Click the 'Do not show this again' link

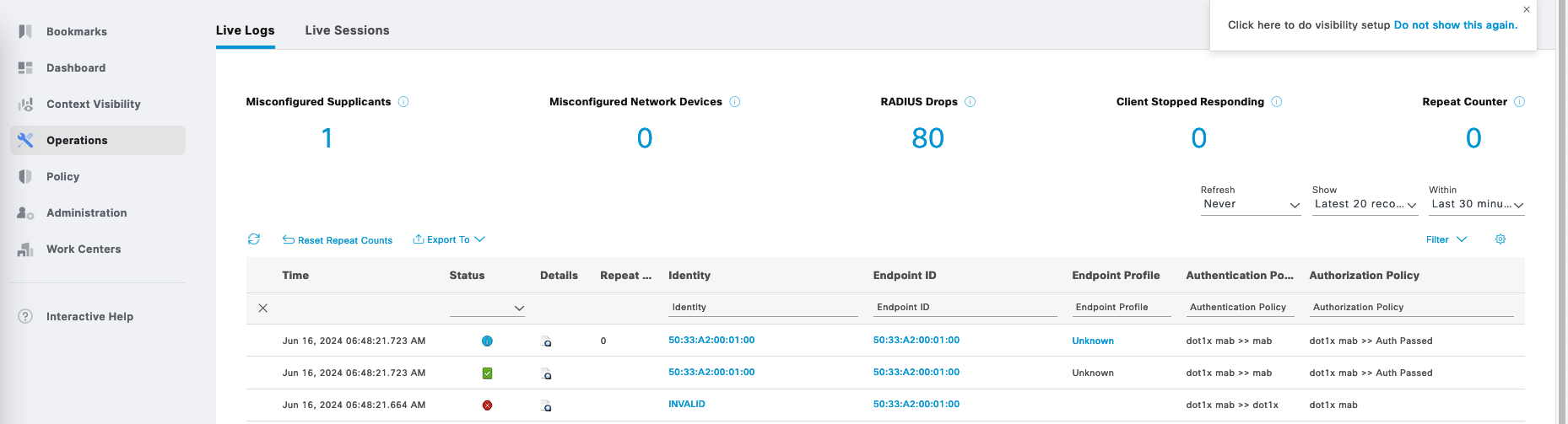click(1455, 25)
